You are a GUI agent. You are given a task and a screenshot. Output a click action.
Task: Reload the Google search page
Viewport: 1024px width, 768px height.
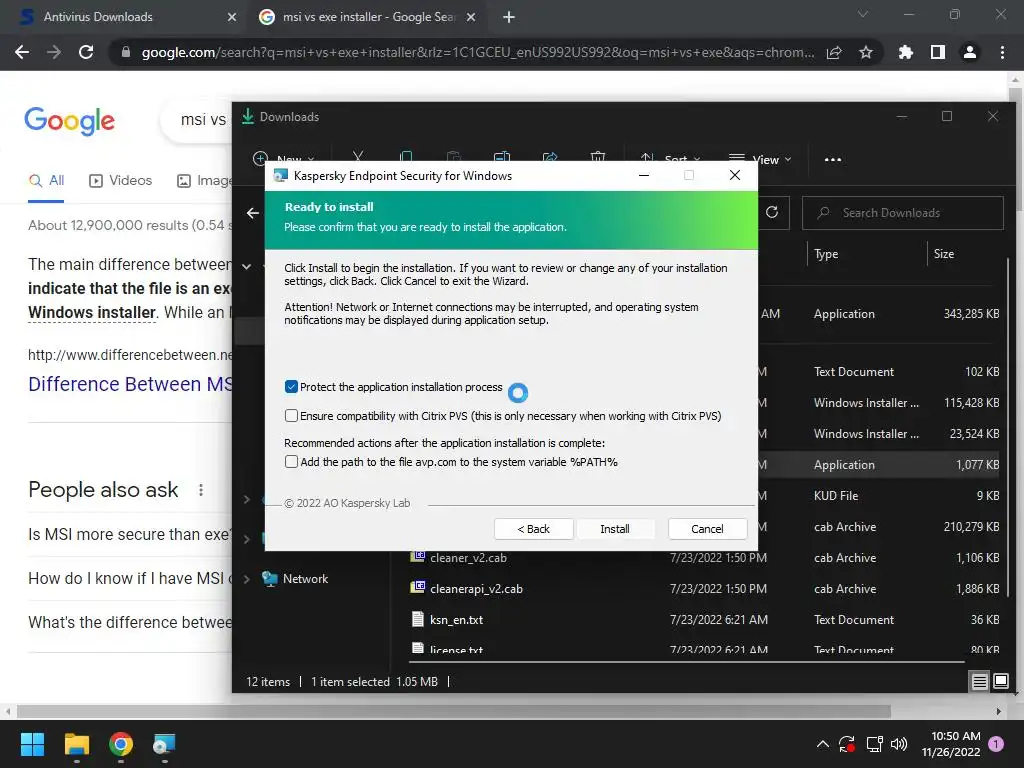coord(86,52)
